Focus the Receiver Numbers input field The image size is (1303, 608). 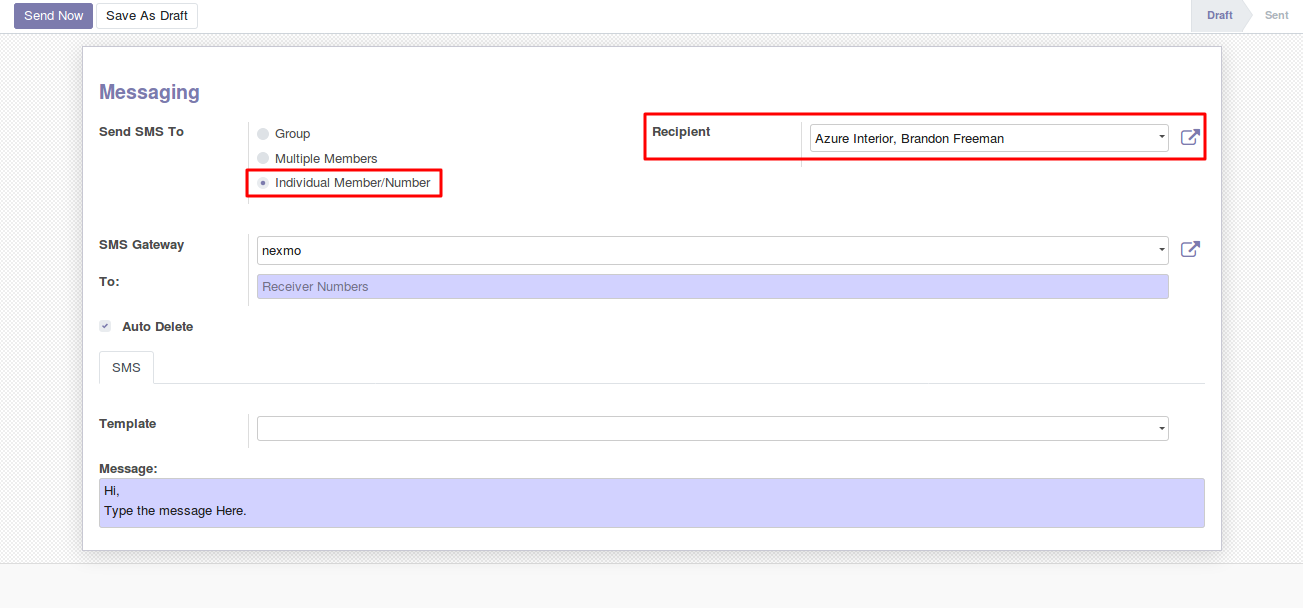click(x=712, y=287)
